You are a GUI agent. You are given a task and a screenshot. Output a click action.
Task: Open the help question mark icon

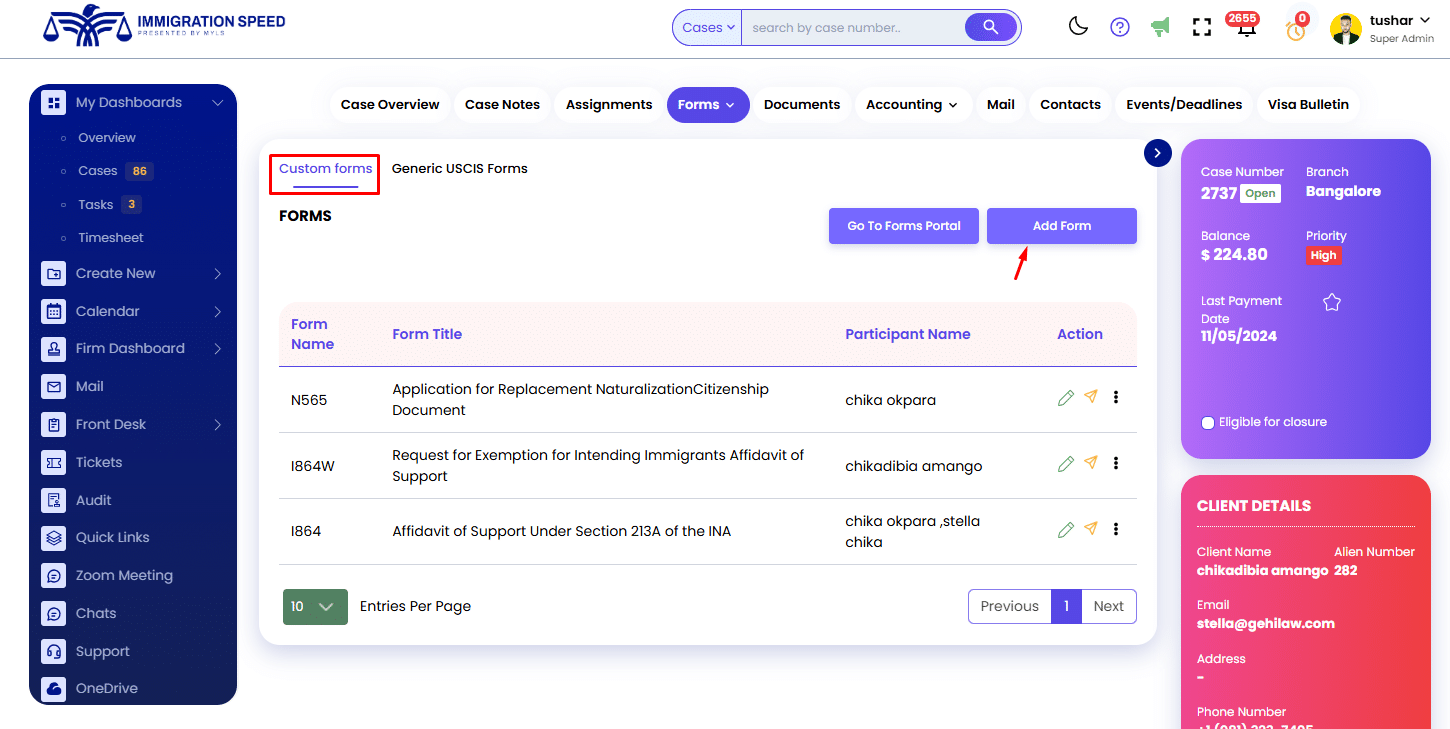coord(1120,27)
